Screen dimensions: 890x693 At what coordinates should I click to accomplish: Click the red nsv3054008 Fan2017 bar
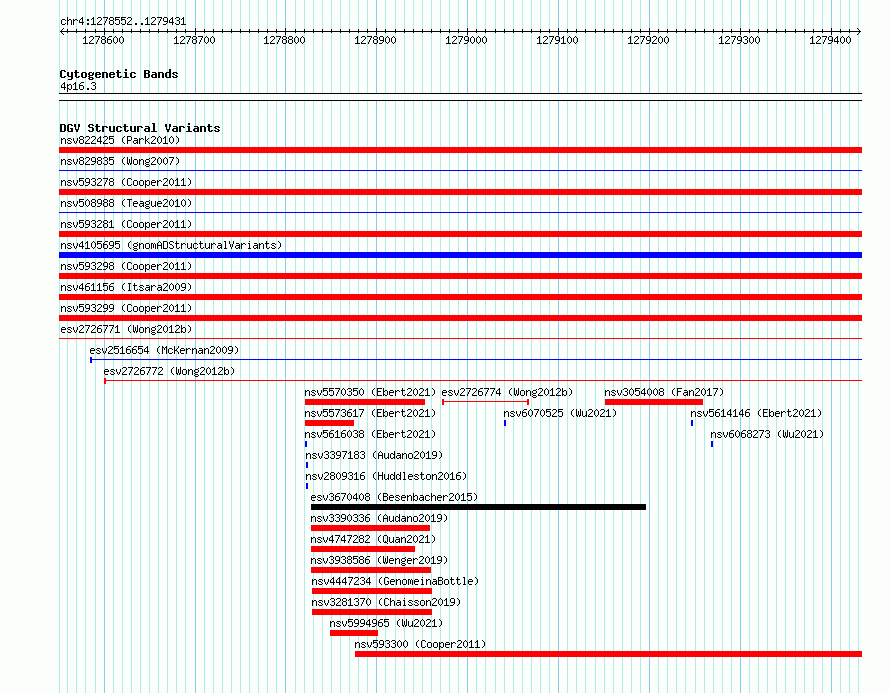tap(654, 402)
